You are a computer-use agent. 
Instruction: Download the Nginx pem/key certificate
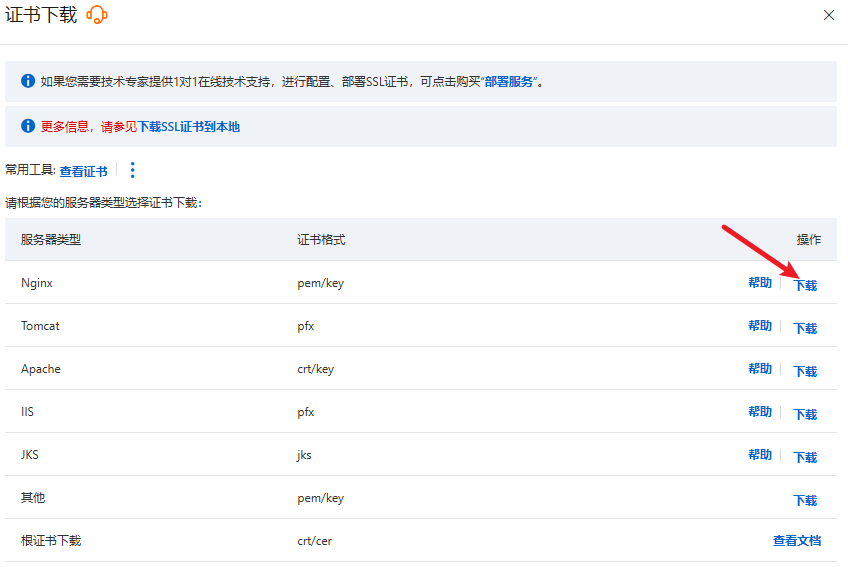(805, 285)
